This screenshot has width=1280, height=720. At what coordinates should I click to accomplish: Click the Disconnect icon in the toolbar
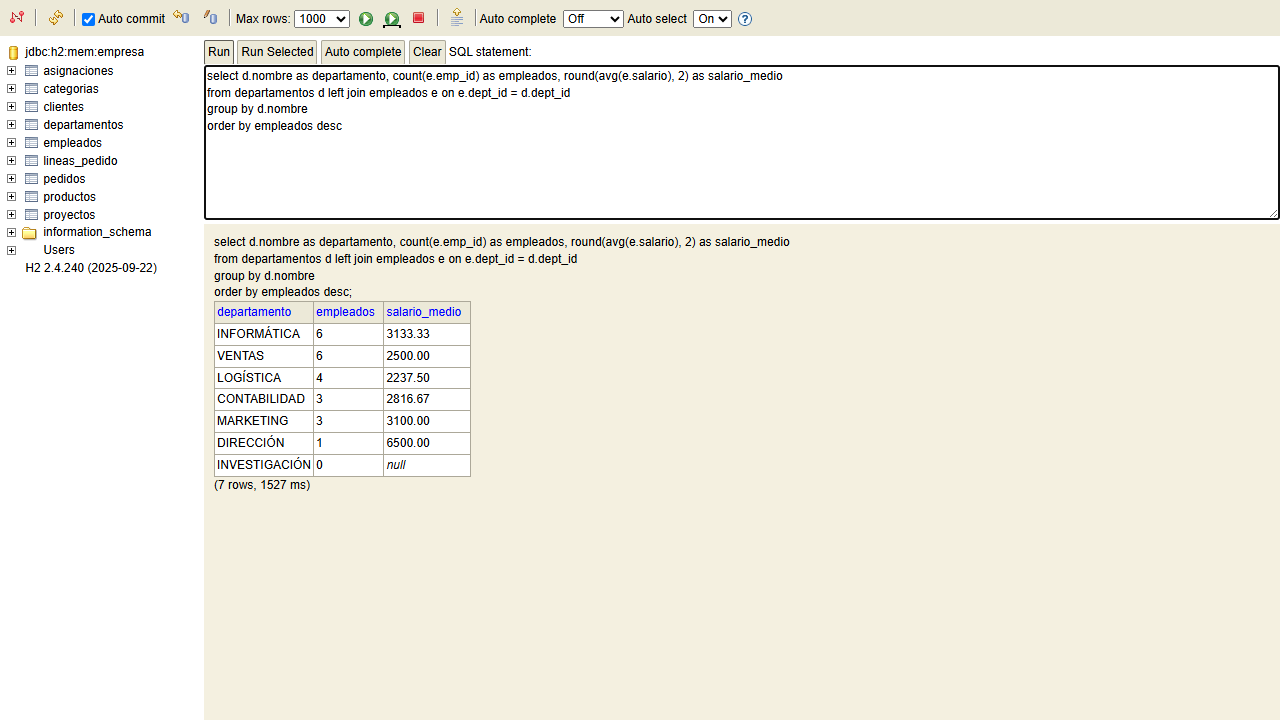click(x=17, y=18)
